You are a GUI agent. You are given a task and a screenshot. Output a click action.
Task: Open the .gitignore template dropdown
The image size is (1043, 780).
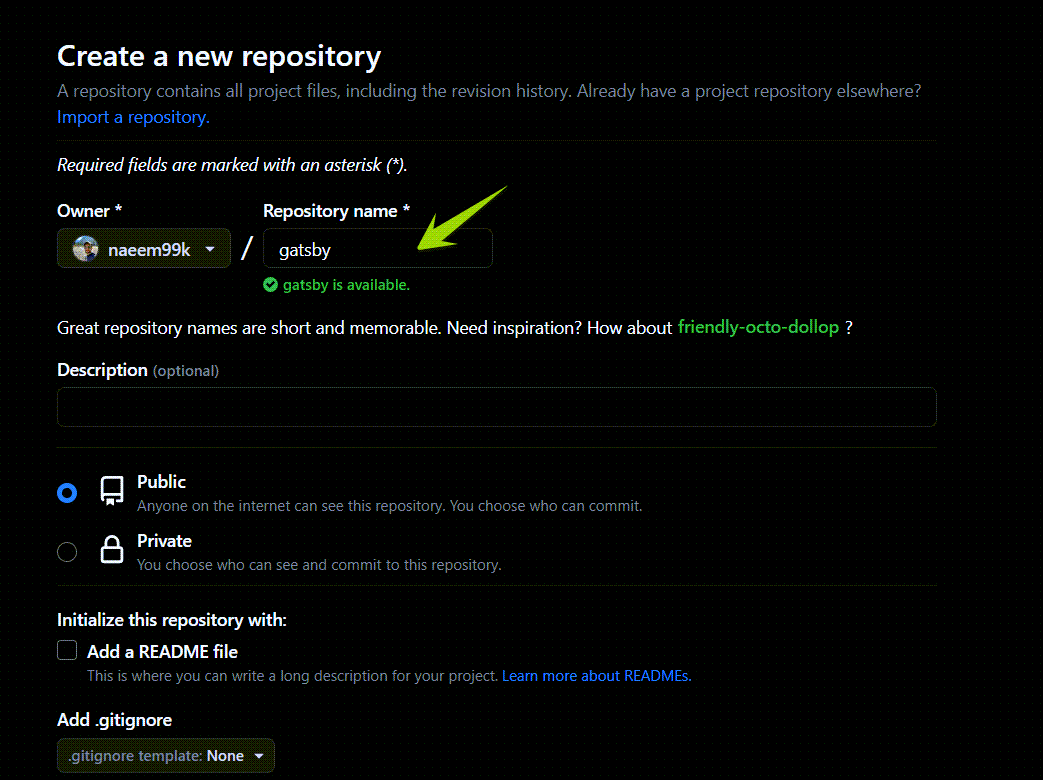[166, 755]
